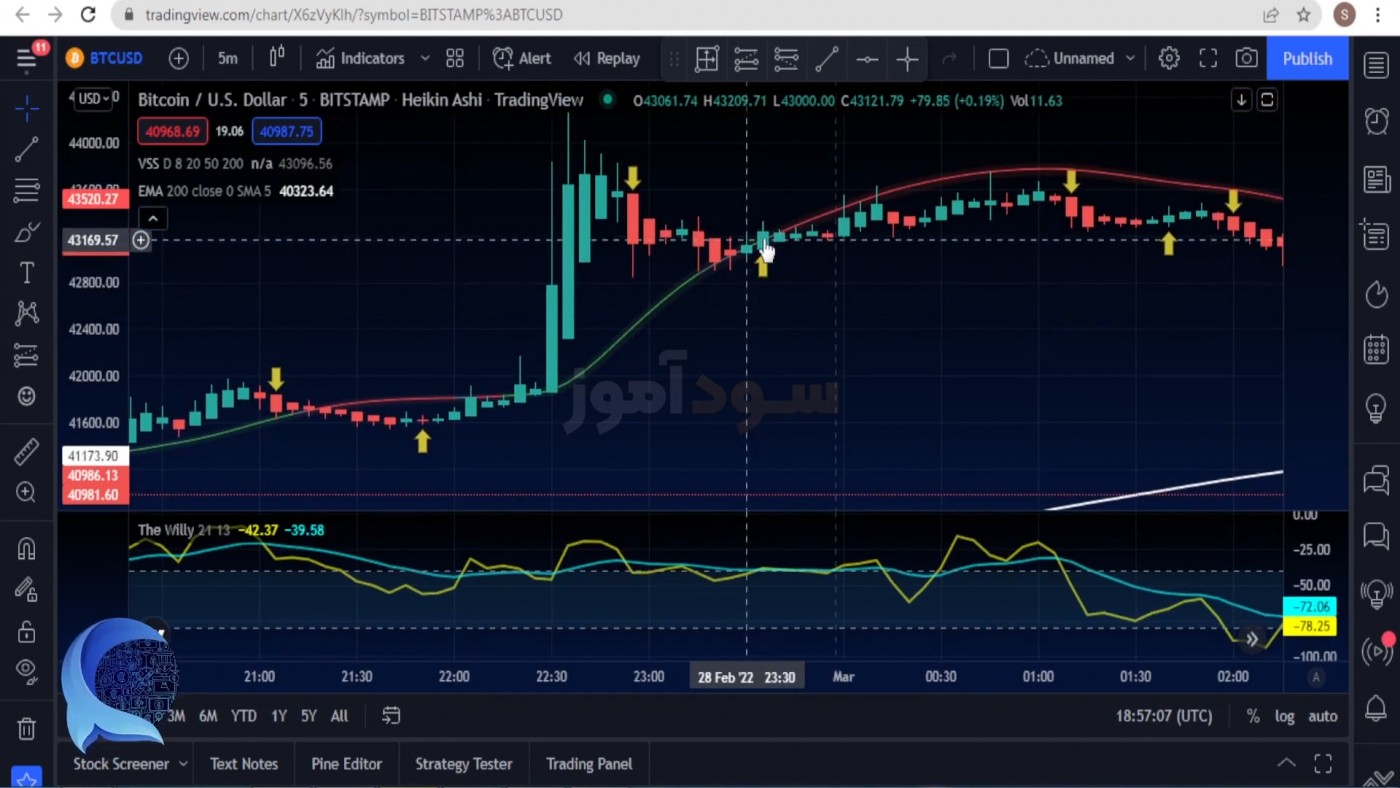The width and height of the screenshot is (1400, 788).
Task: Select the trend line drawing tool in left sidebar
Action: (27, 149)
